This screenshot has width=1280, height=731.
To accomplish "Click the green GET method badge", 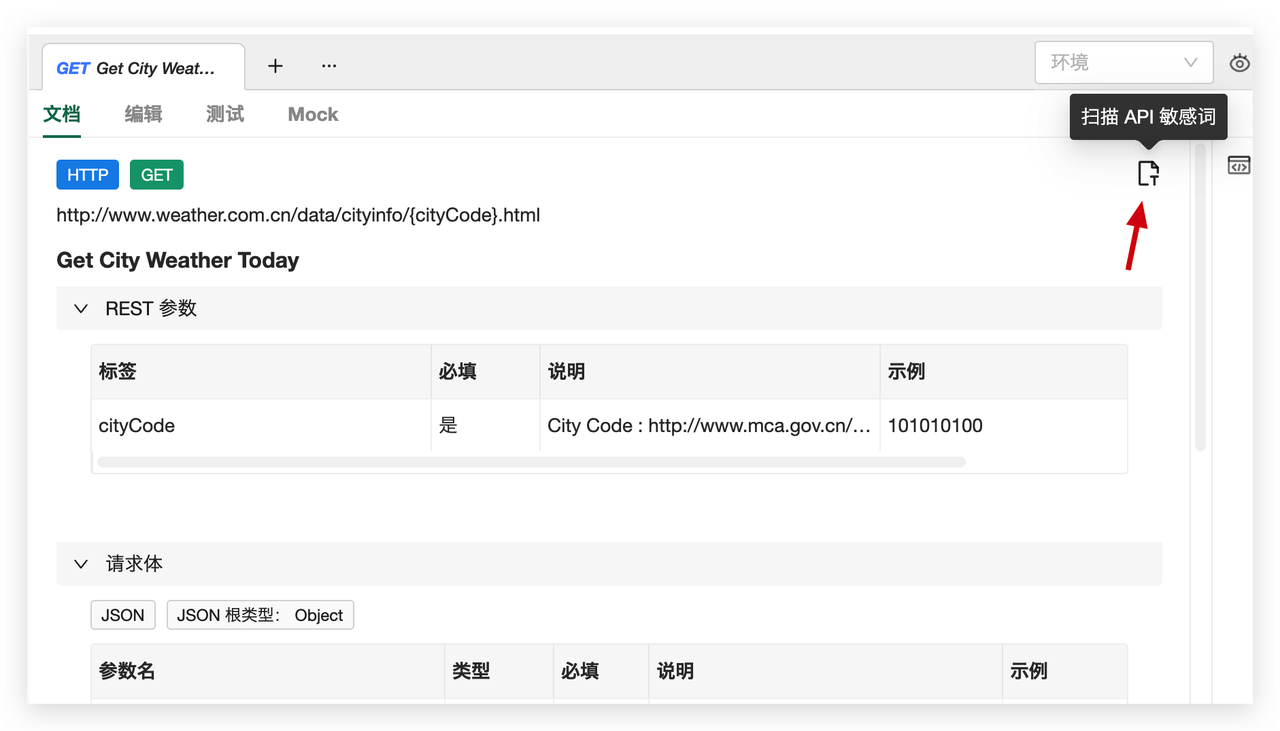I will point(156,174).
